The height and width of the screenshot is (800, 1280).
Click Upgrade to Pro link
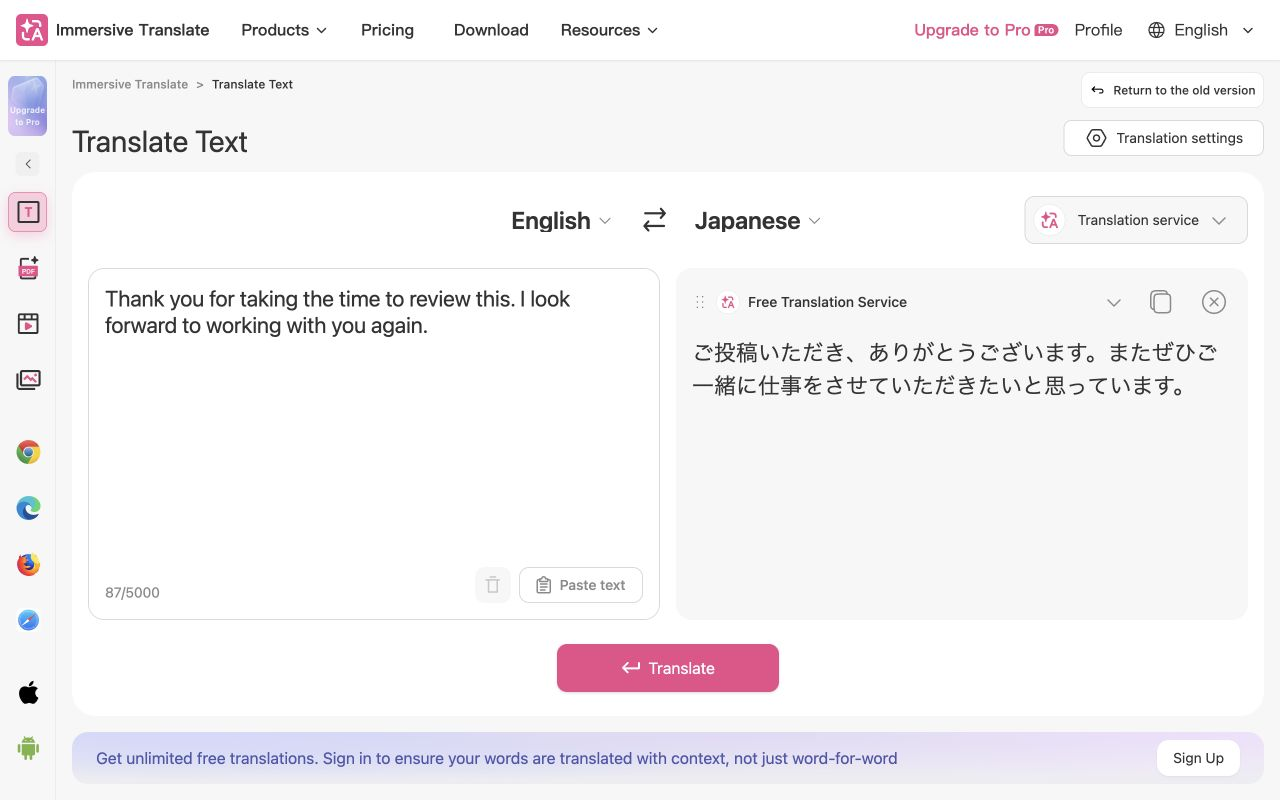tap(986, 30)
